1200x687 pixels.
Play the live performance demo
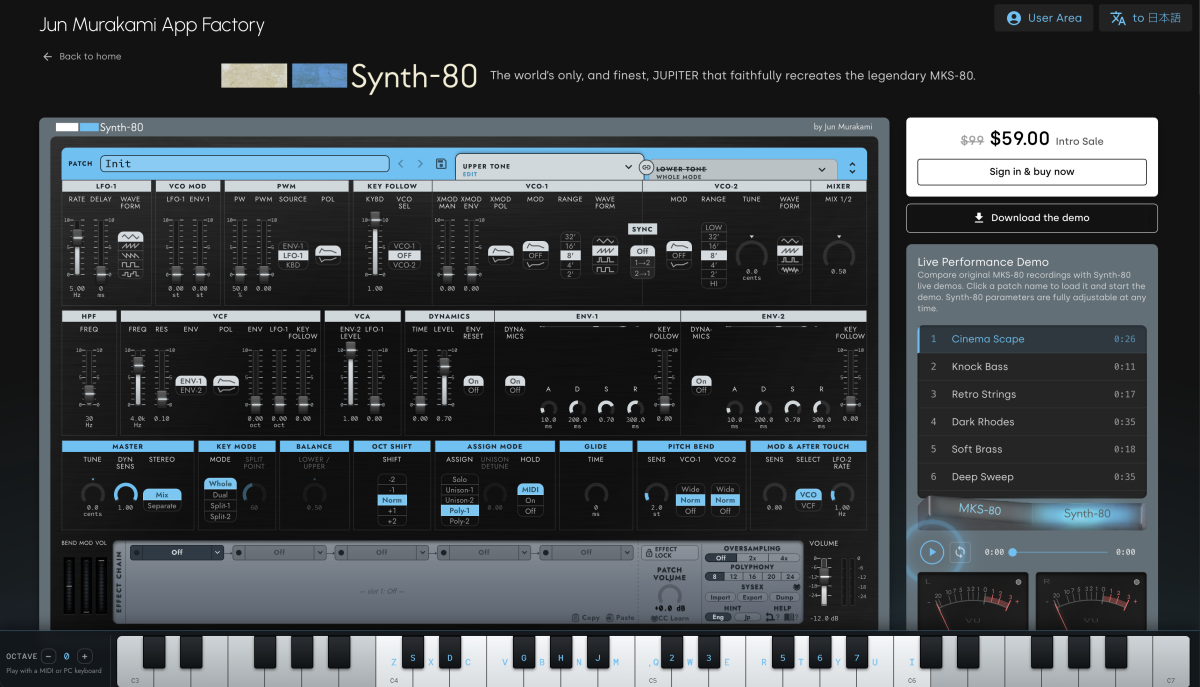(932, 552)
